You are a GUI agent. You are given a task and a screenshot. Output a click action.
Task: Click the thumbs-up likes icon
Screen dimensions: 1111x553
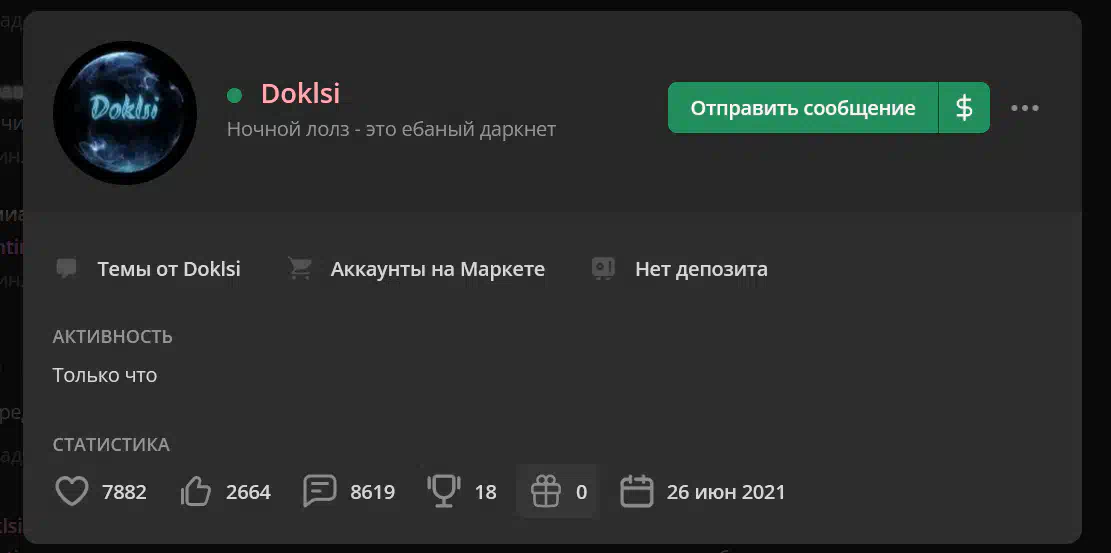(196, 491)
